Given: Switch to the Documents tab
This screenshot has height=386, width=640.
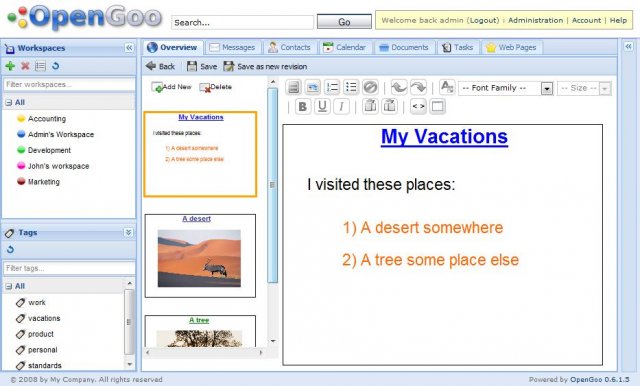Looking at the screenshot, I should [x=404, y=47].
